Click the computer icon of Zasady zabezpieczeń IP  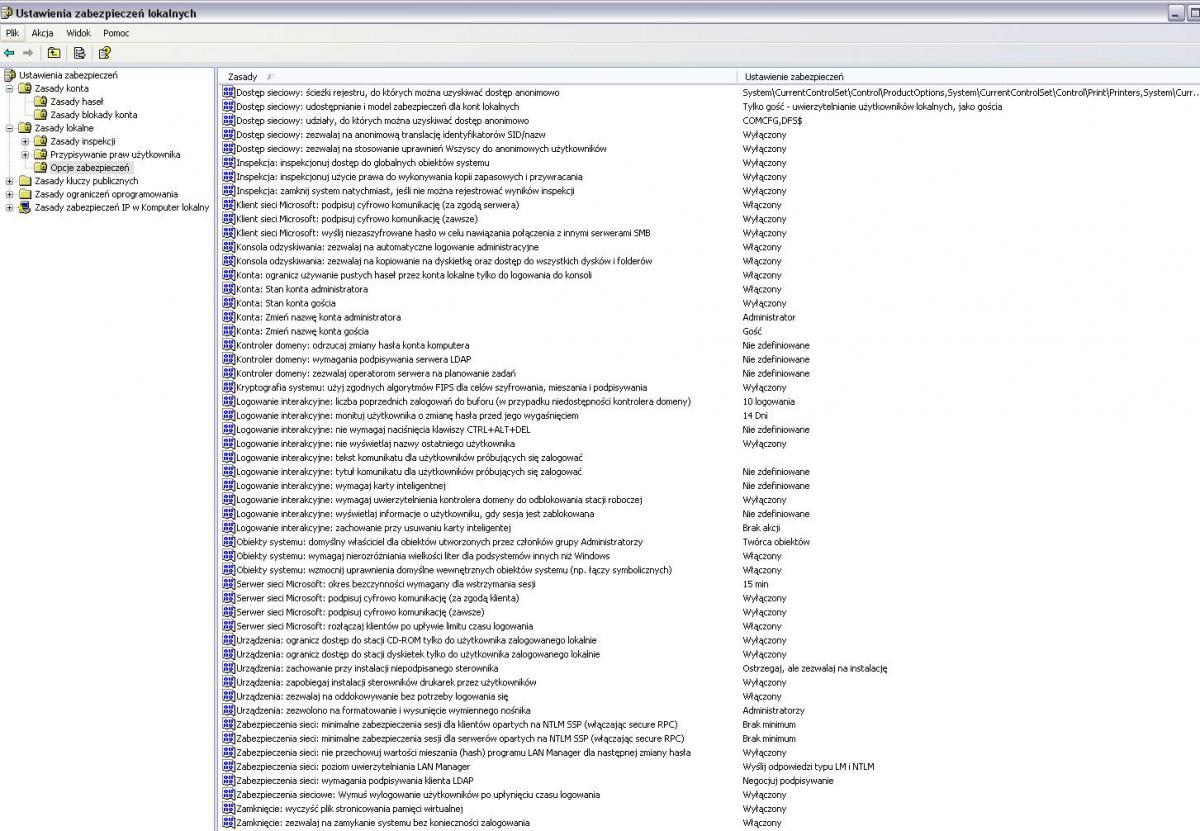[25, 208]
